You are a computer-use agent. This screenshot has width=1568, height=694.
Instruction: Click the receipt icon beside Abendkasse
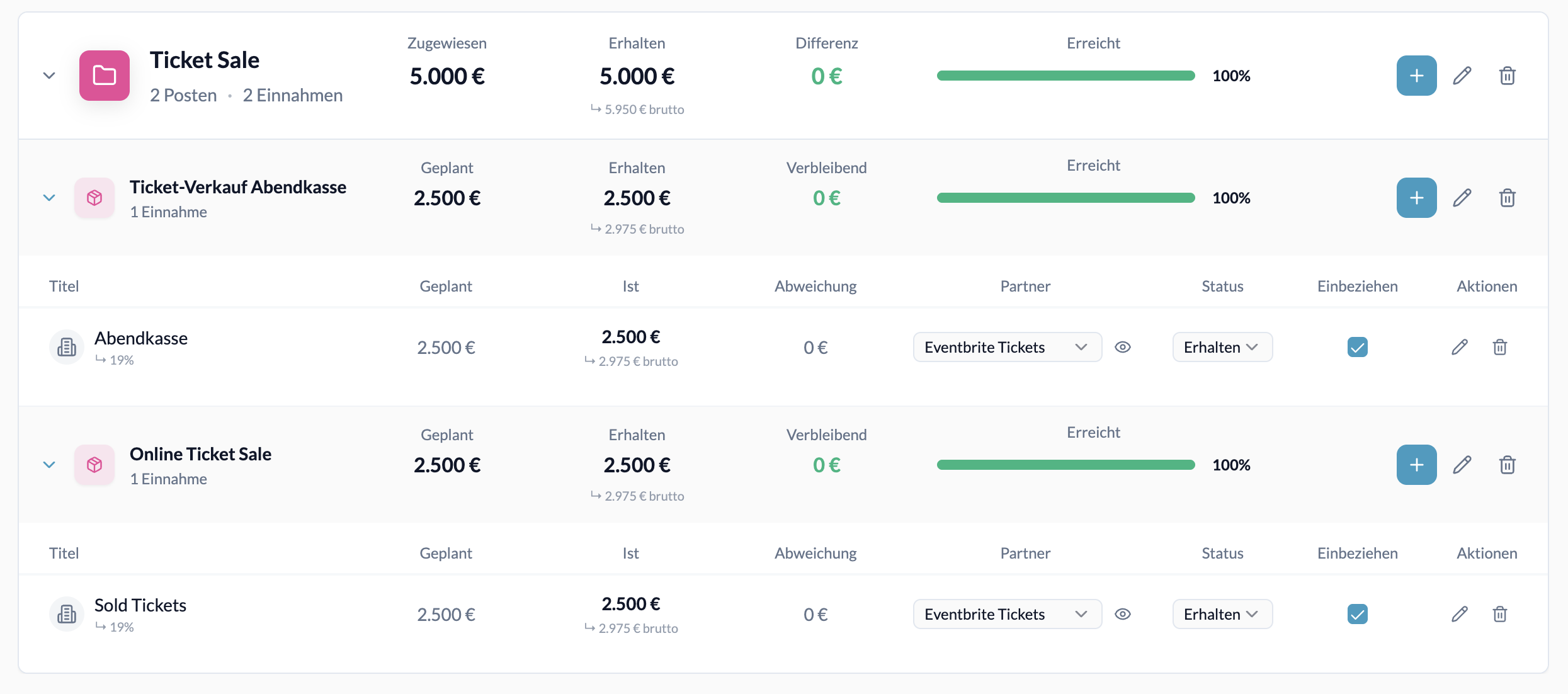click(x=66, y=346)
